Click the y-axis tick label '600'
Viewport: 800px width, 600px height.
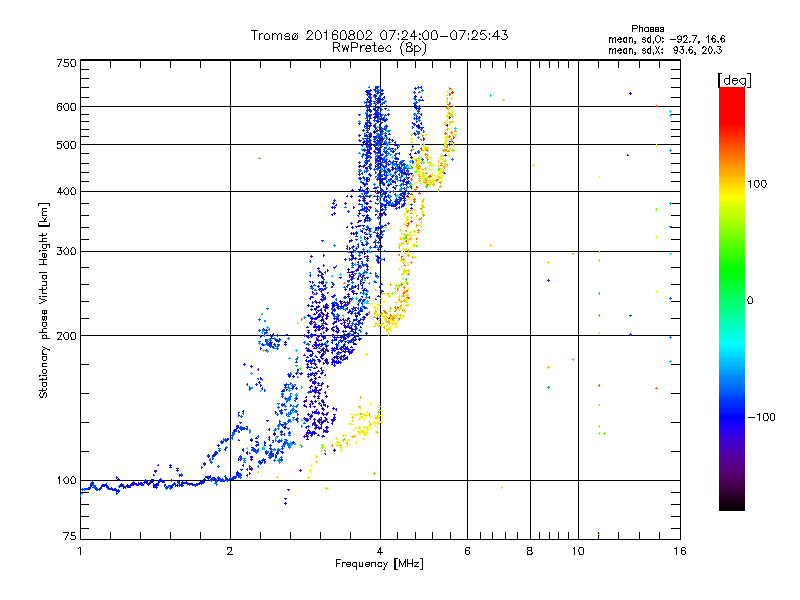[x=66, y=107]
